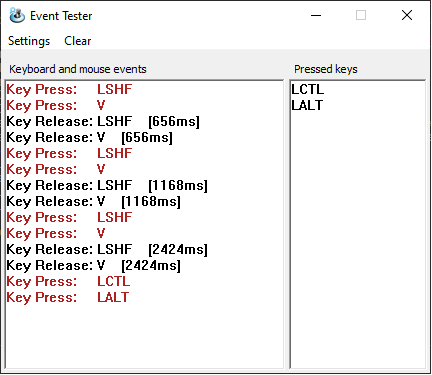Click the 'Keyboard and mouse events' label
This screenshot has height=375, width=432.
pos(78,69)
